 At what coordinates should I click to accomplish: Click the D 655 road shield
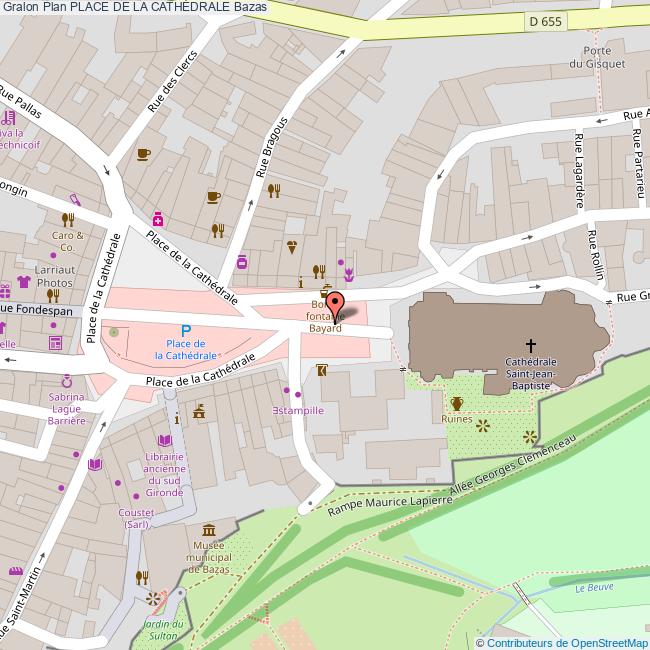pos(545,20)
